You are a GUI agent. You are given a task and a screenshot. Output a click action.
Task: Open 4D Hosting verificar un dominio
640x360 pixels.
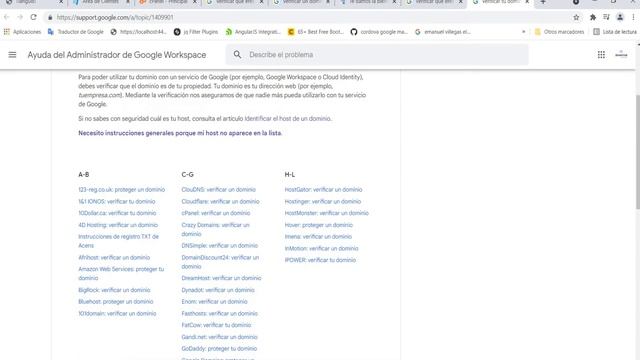pyautogui.click(x=118, y=225)
